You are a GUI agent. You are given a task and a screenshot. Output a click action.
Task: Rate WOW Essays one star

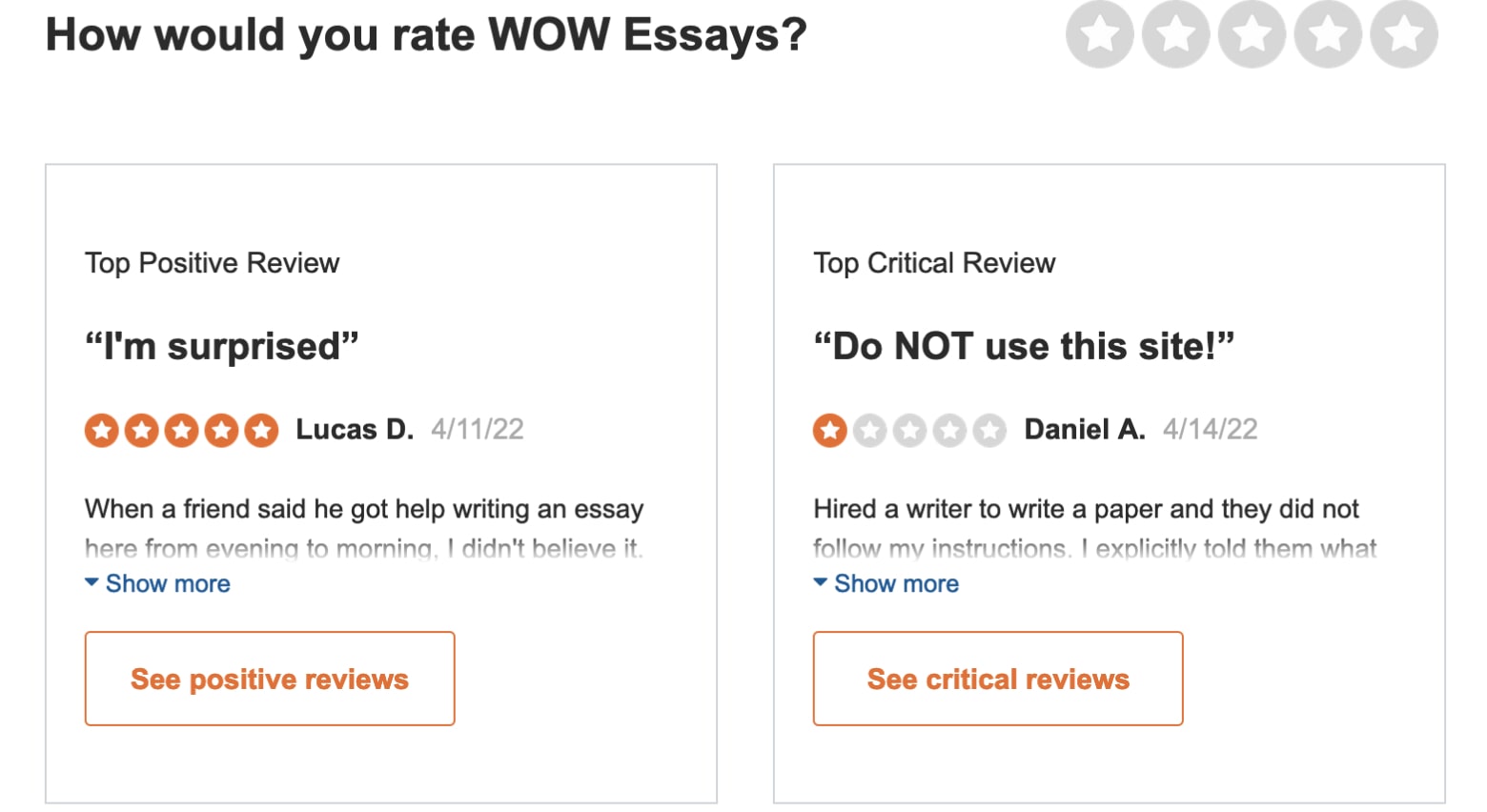(1099, 34)
